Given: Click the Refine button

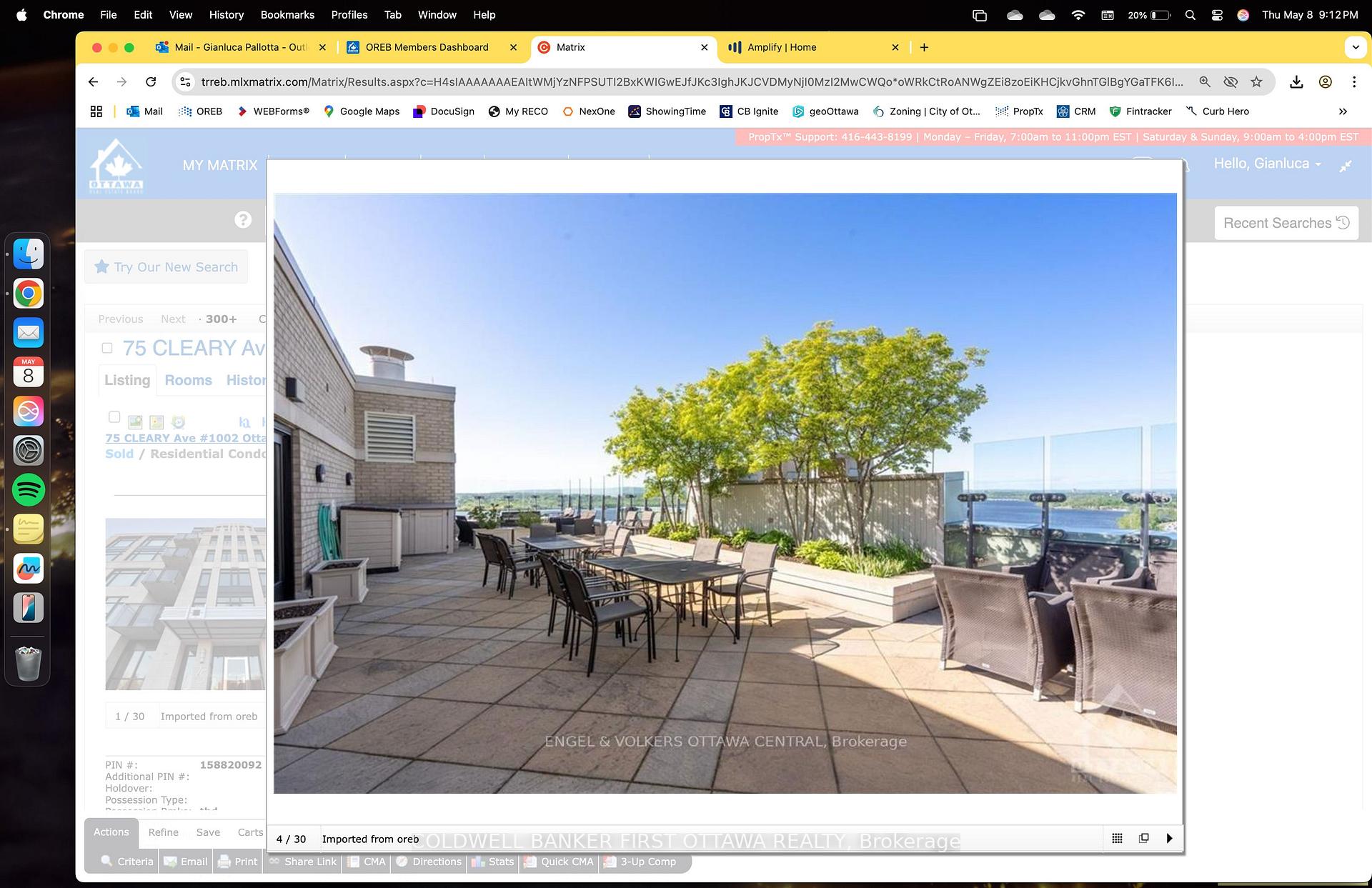Looking at the screenshot, I should [164, 832].
